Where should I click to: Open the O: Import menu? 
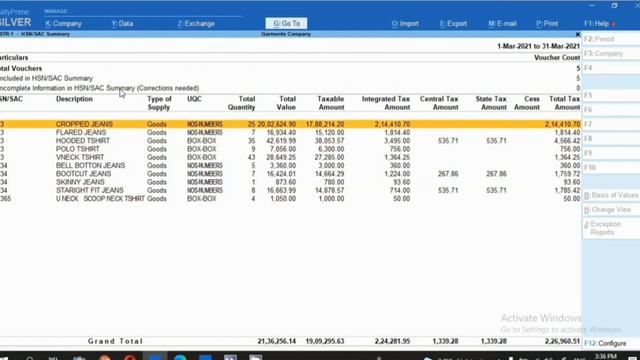point(405,24)
